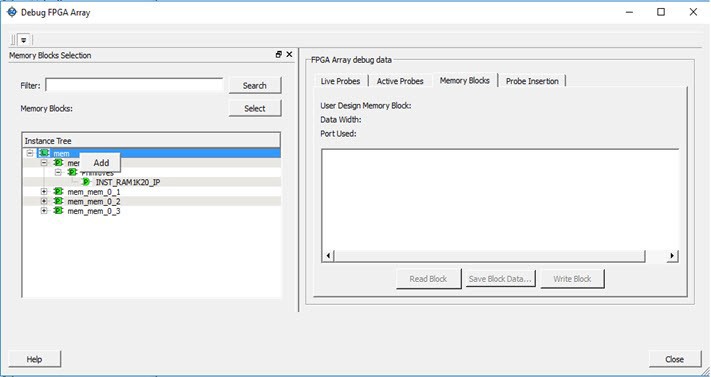Viewport: 711px width, 377px height.
Task: Click the Search button
Action: click(254, 85)
